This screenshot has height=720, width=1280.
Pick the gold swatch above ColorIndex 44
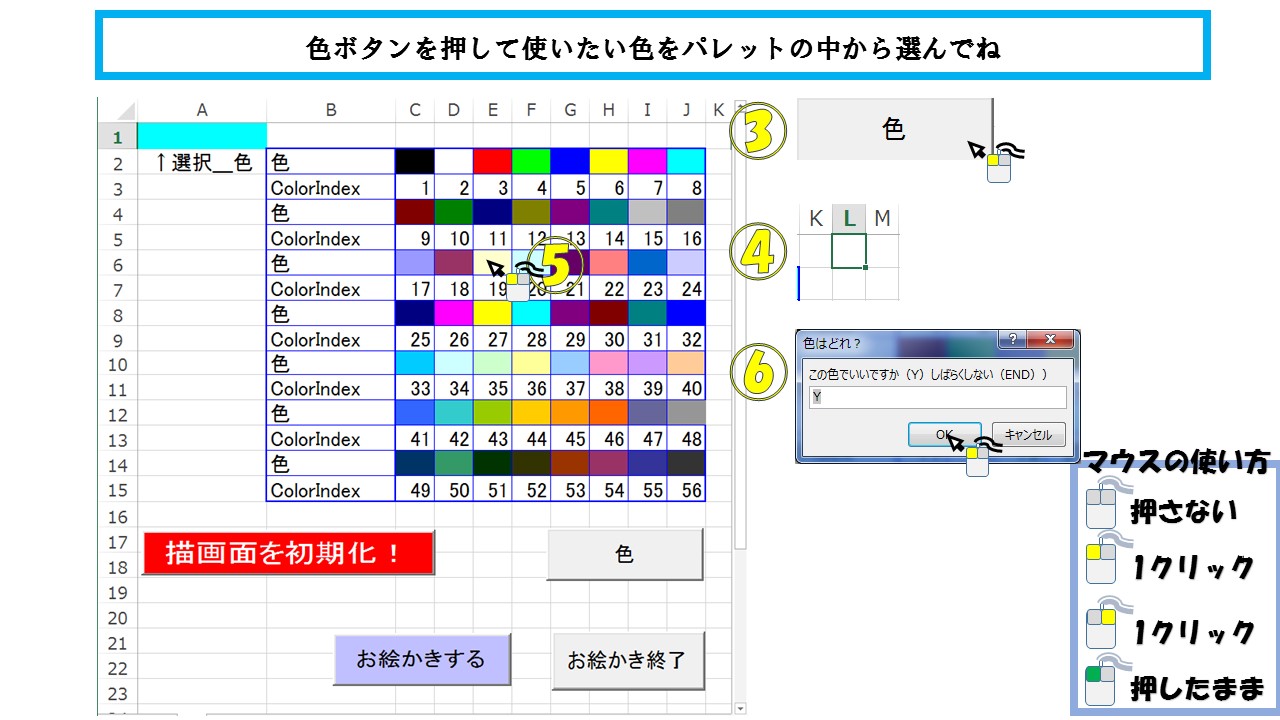531,413
